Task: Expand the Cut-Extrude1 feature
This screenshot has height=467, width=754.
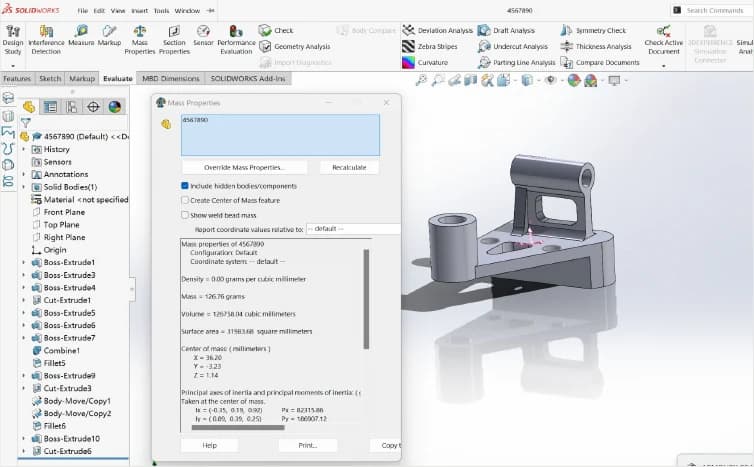Action: click(24, 300)
